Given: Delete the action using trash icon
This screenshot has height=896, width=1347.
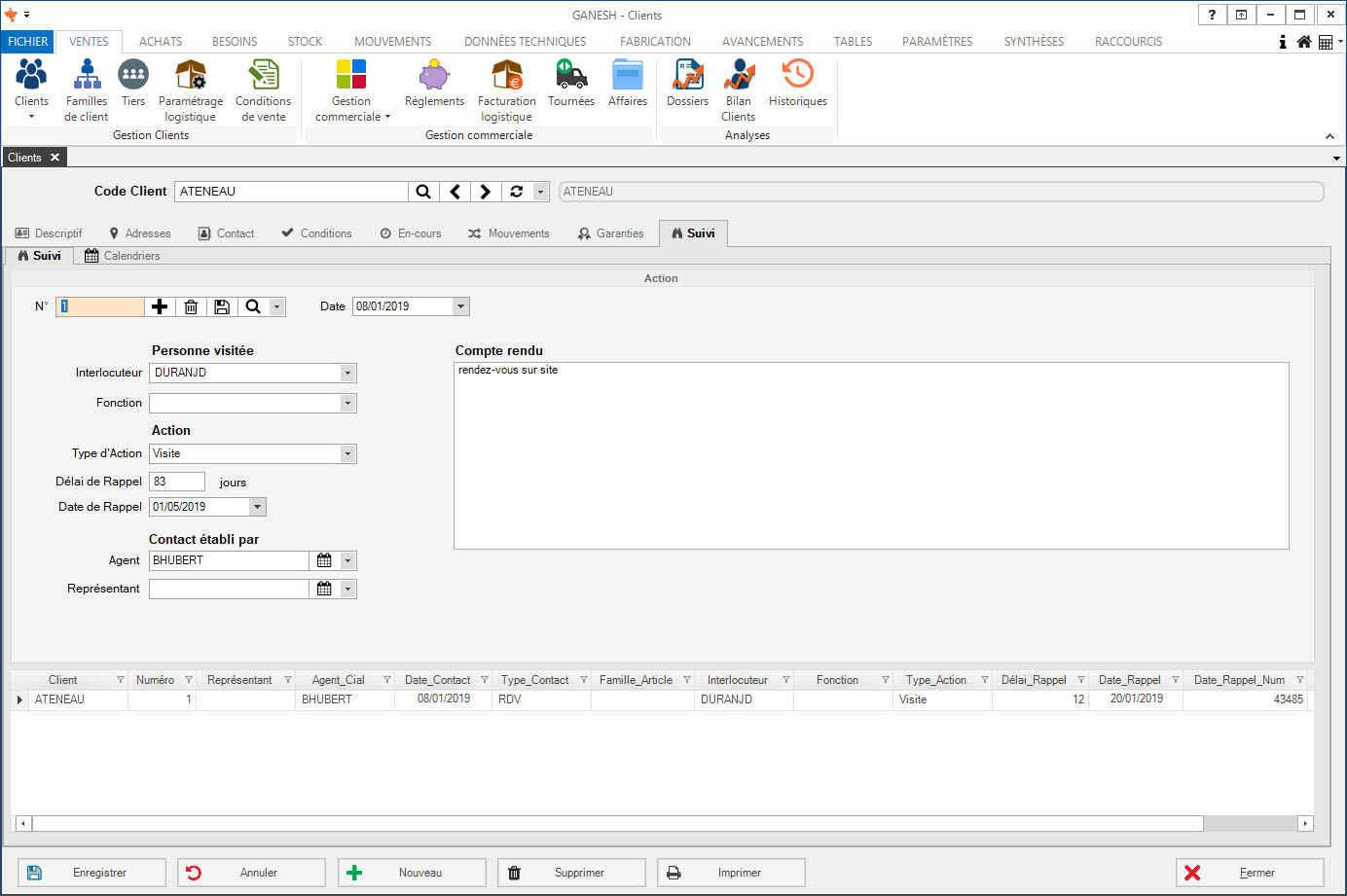Looking at the screenshot, I should (x=191, y=306).
